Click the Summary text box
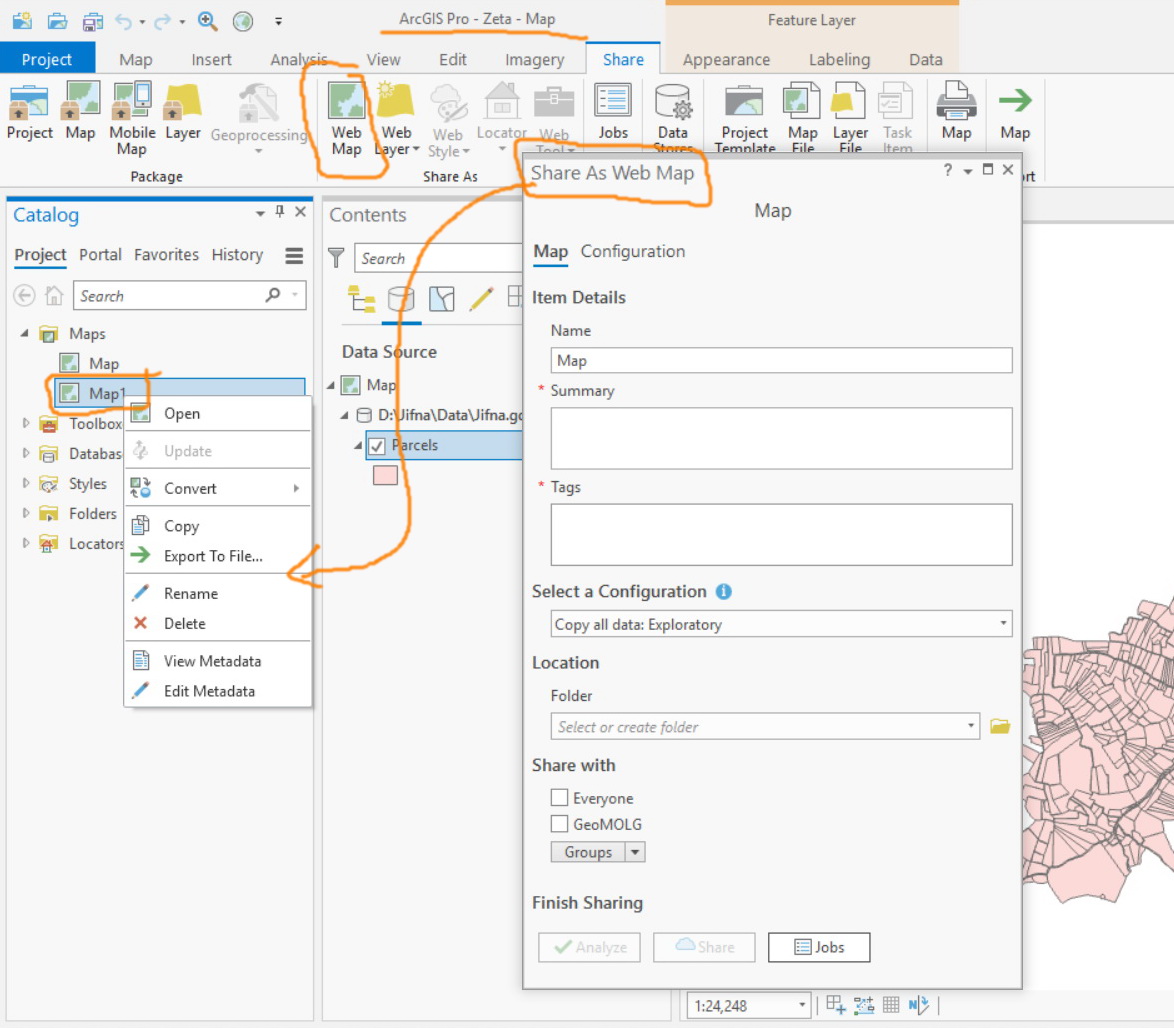This screenshot has width=1174, height=1028. coord(781,438)
